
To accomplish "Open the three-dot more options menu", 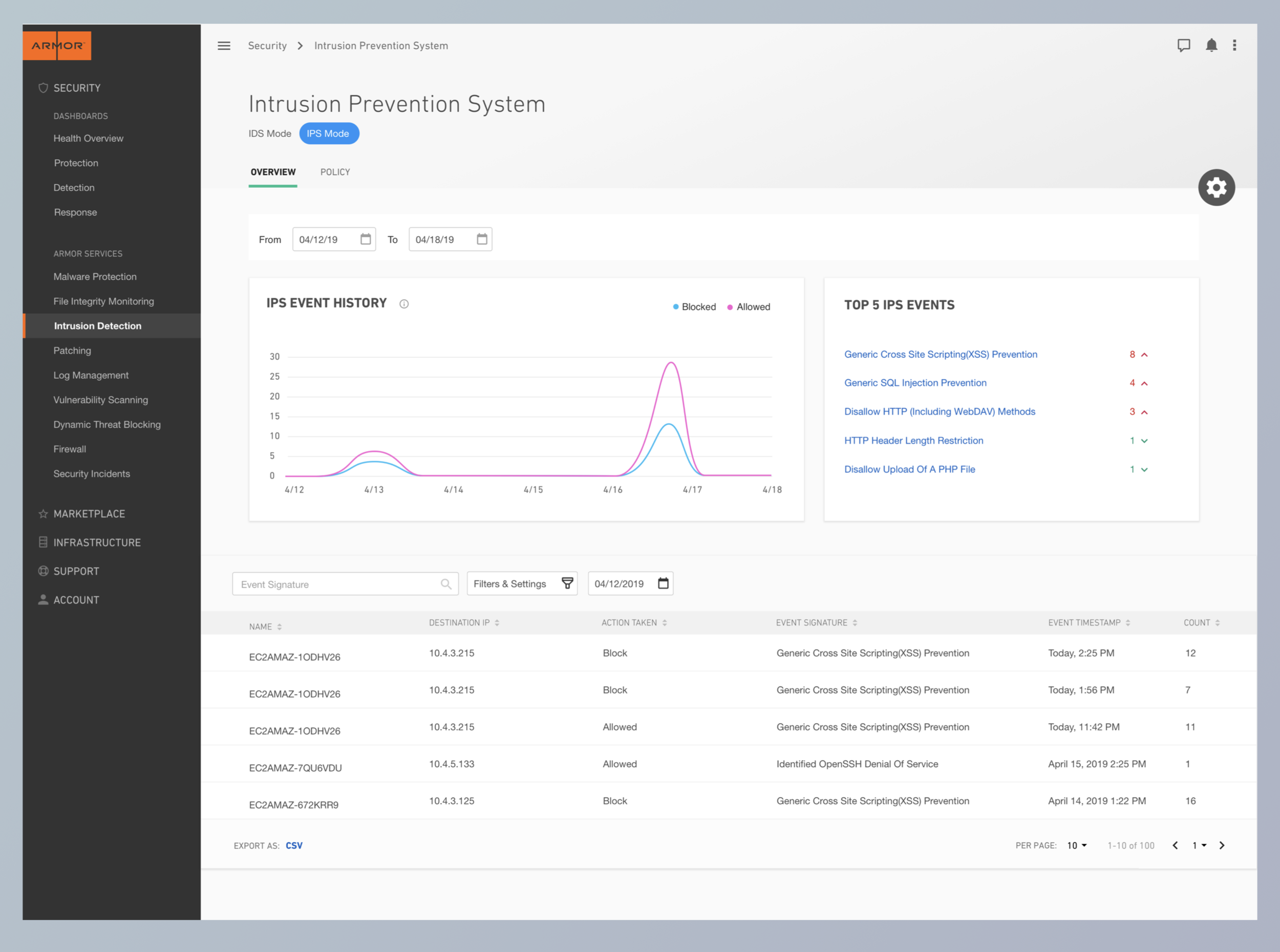I will (1234, 46).
